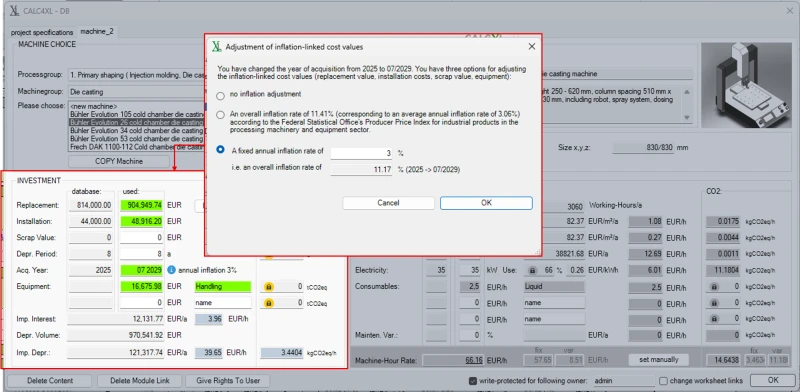Screen dimensions: 800x392
Task: Click the COPY Machine button
Action: tap(119, 161)
